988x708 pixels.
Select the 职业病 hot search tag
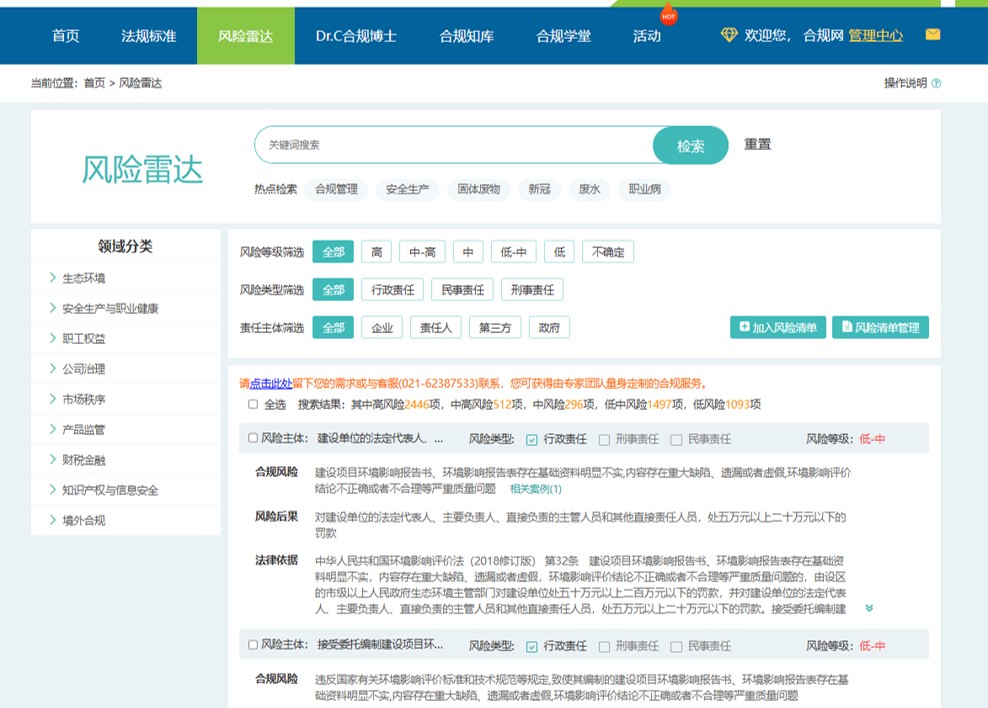pos(645,189)
